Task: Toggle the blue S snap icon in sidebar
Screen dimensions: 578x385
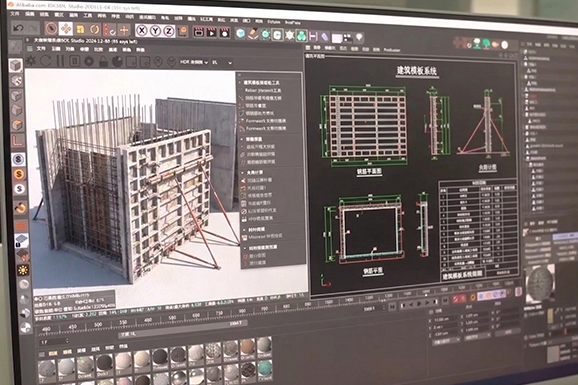Action: click(18, 159)
